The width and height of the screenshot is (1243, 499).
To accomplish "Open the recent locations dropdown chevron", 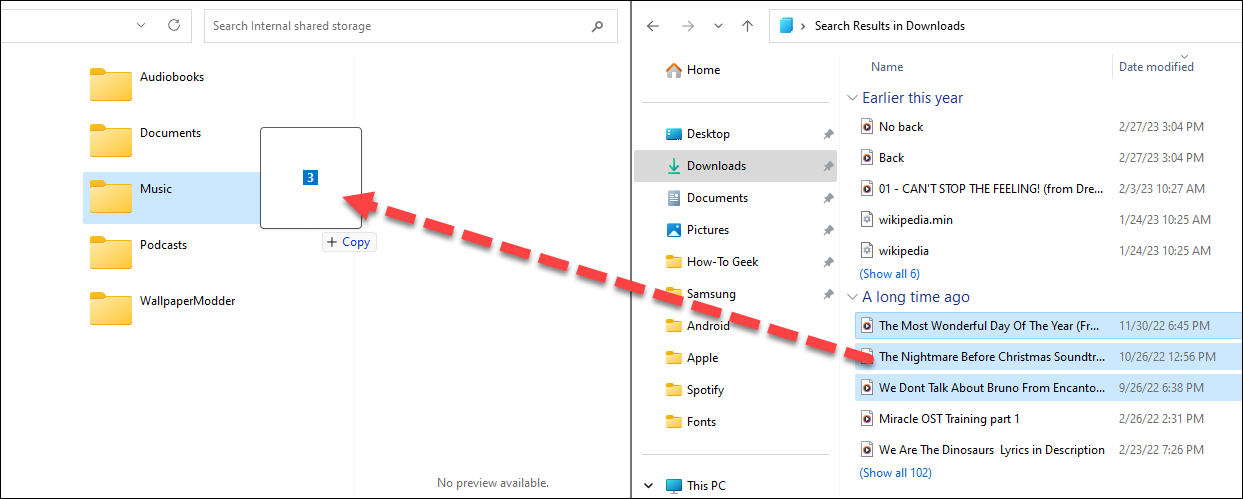I will tap(718, 26).
